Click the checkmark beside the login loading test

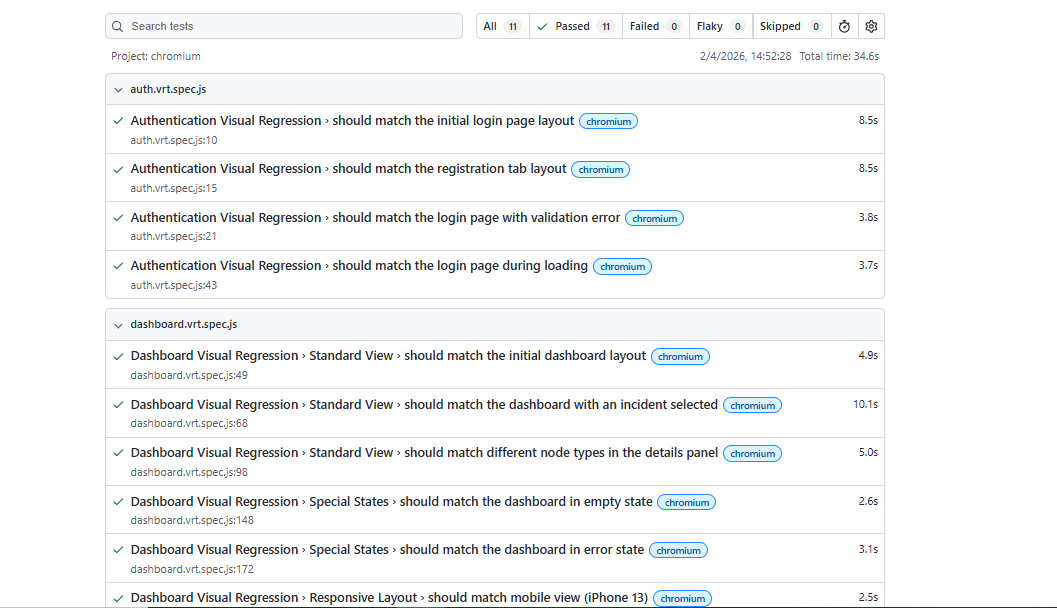(x=118, y=265)
